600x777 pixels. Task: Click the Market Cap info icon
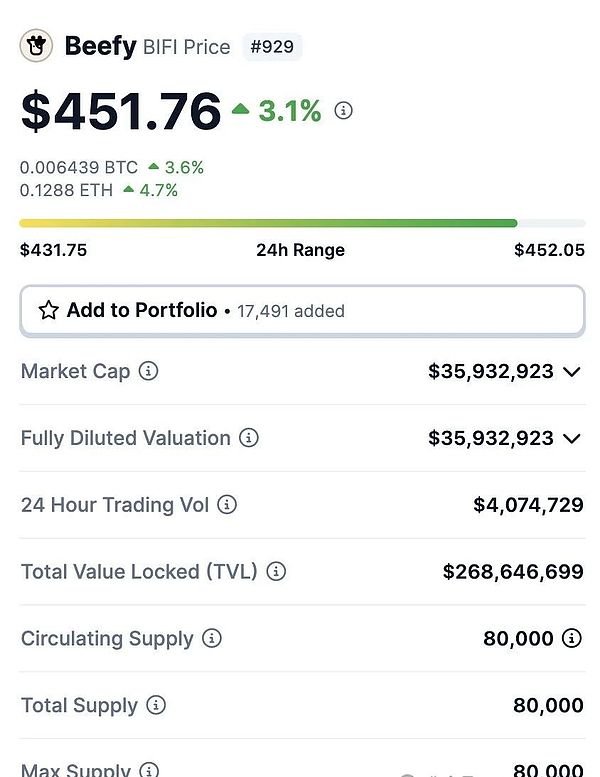tap(148, 371)
